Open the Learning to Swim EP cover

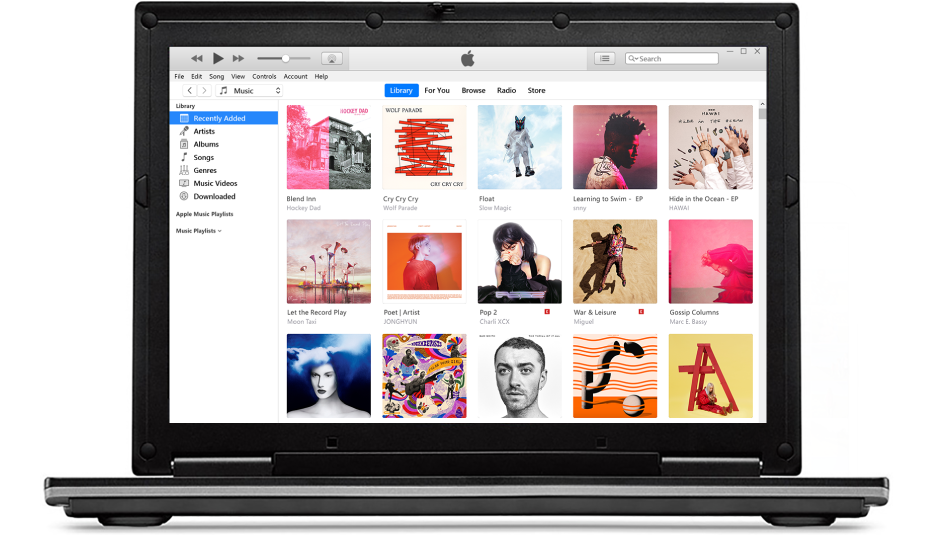coord(615,147)
